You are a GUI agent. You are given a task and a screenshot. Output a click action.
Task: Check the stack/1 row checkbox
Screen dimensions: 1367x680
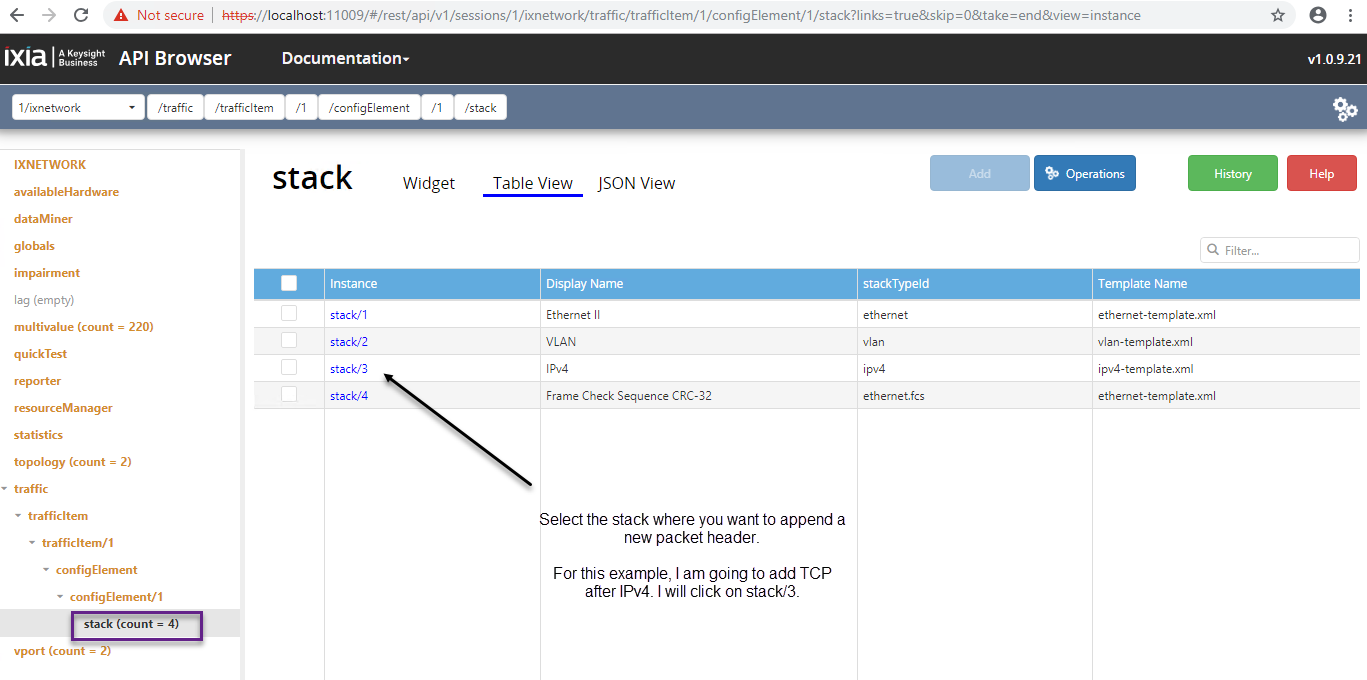coord(289,314)
